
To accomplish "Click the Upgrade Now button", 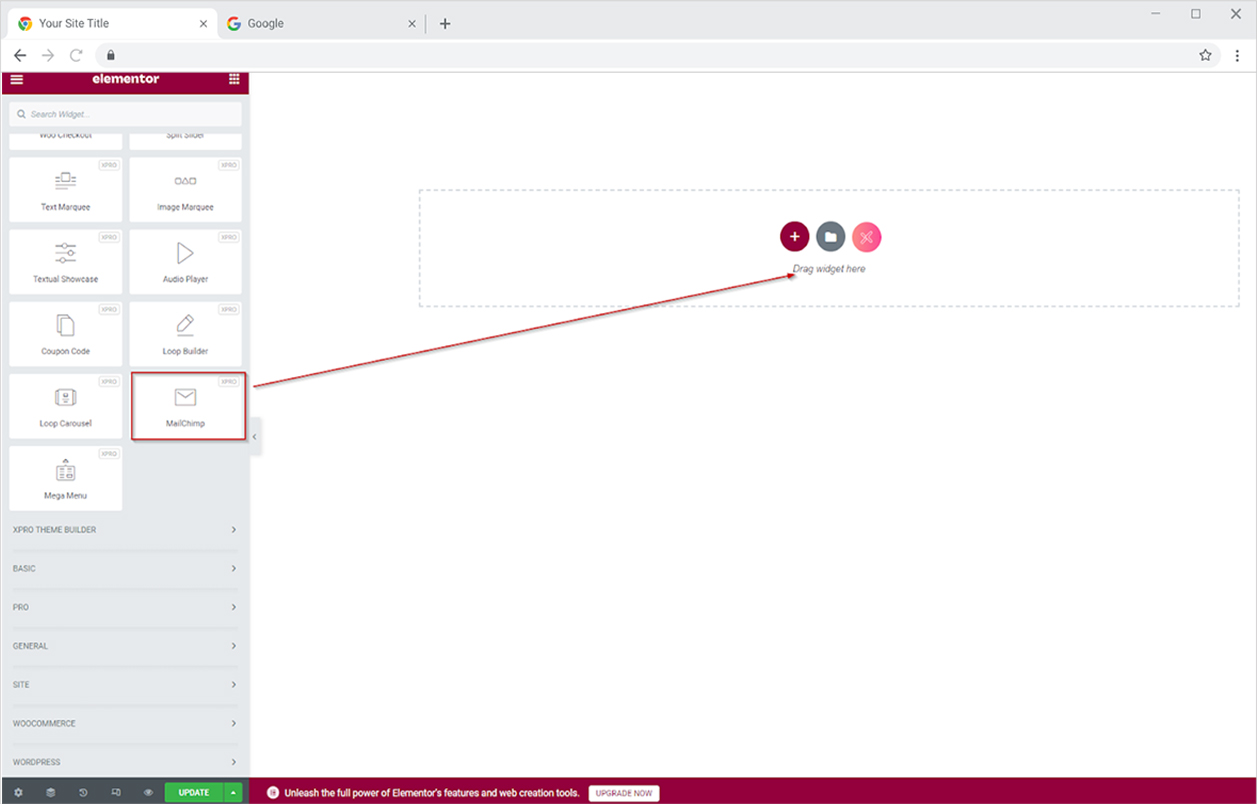I will 623,793.
